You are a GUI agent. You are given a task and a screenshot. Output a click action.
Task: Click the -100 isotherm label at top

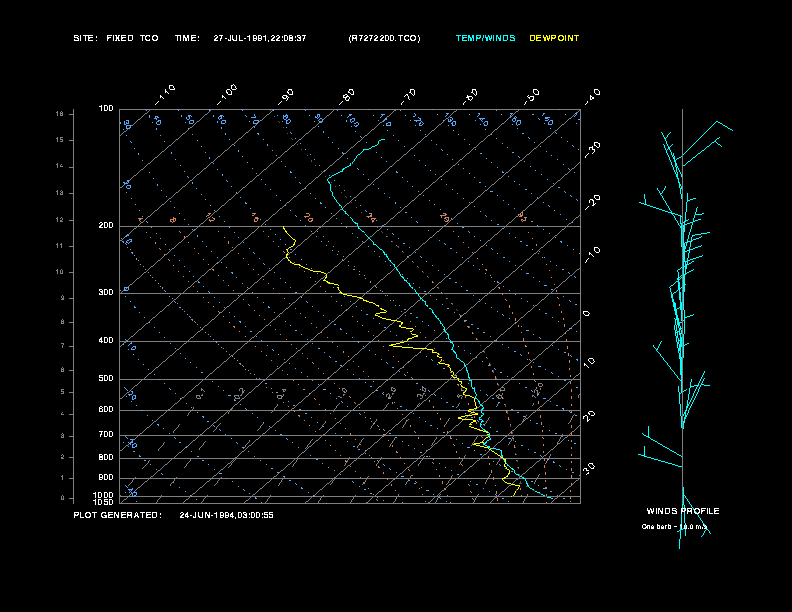click(227, 95)
